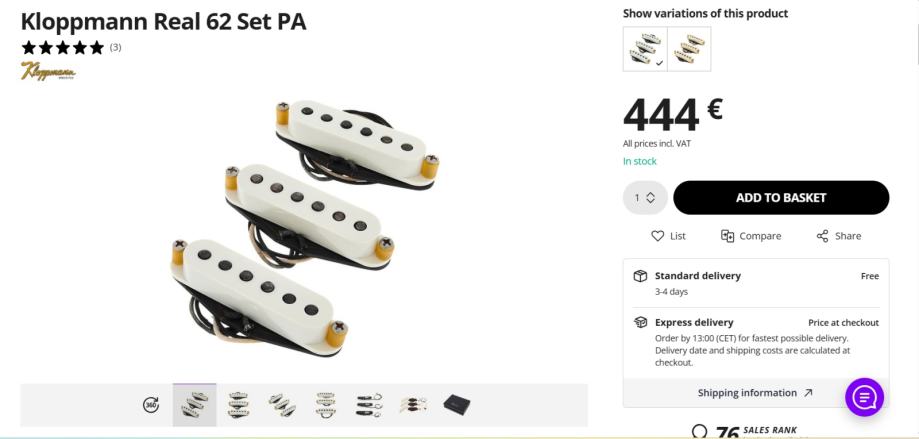Select the second product variation
The height and width of the screenshot is (439, 919).
(x=689, y=49)
